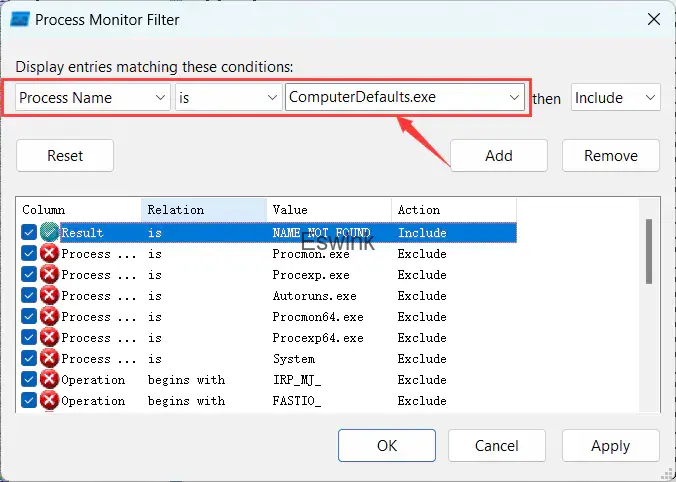Click the green Include icon on Result row

pos(49,232)
